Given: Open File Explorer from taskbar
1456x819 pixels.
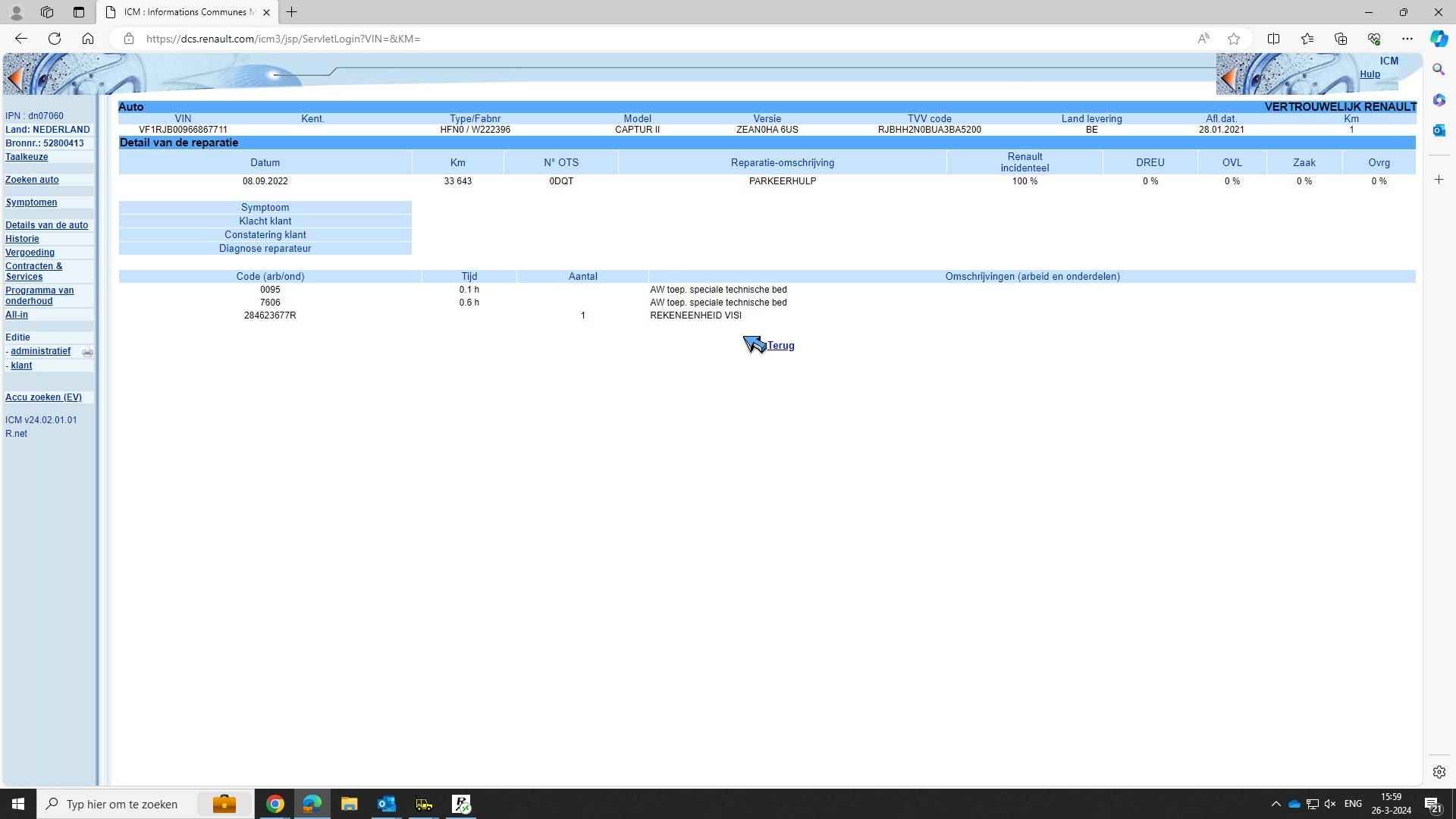Looking at the screenshot, I should coord(349,804).
